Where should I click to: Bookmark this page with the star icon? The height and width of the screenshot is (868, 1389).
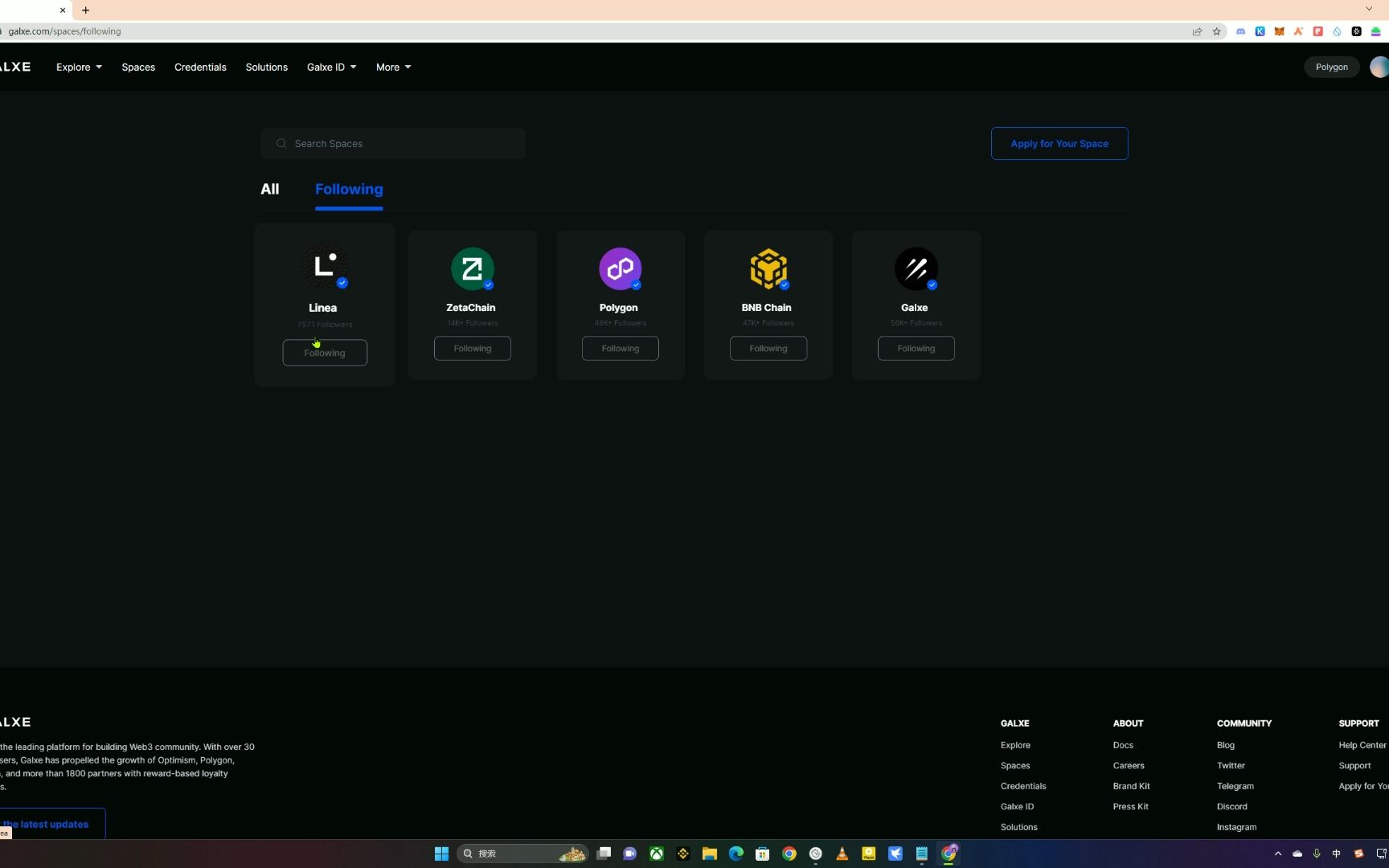(1217, 31)
